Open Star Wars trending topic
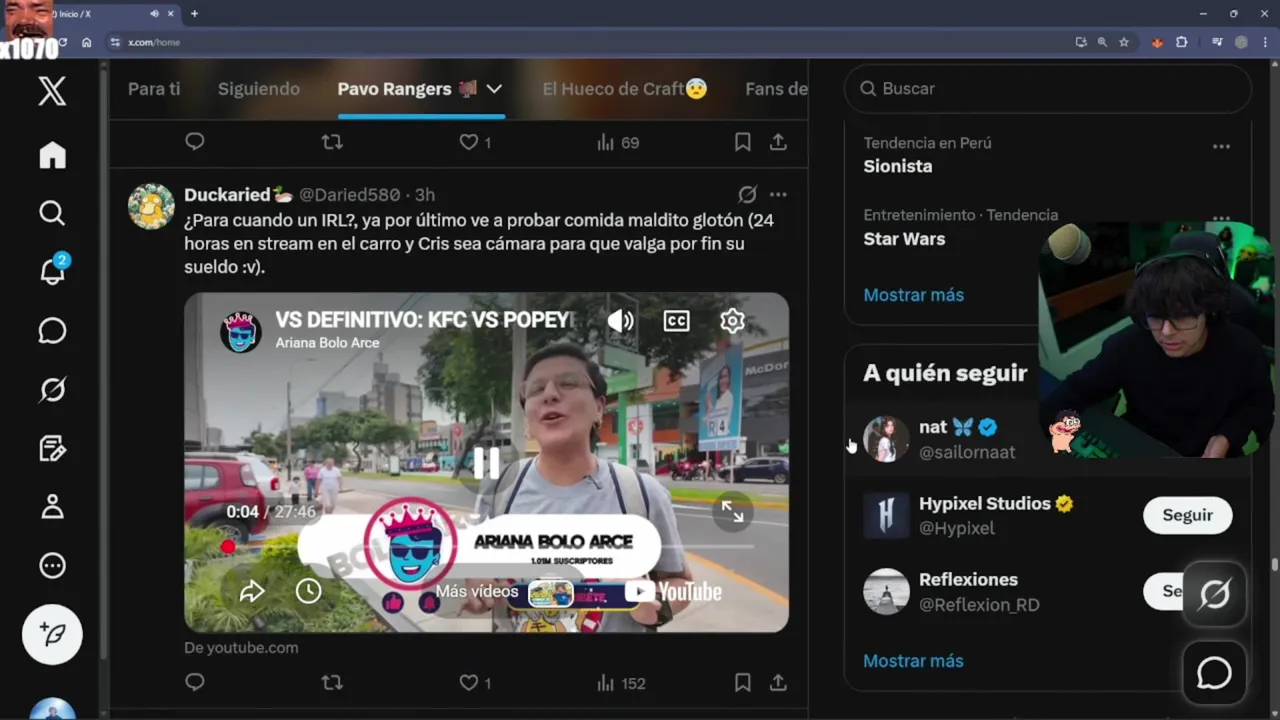 [904, 239]
